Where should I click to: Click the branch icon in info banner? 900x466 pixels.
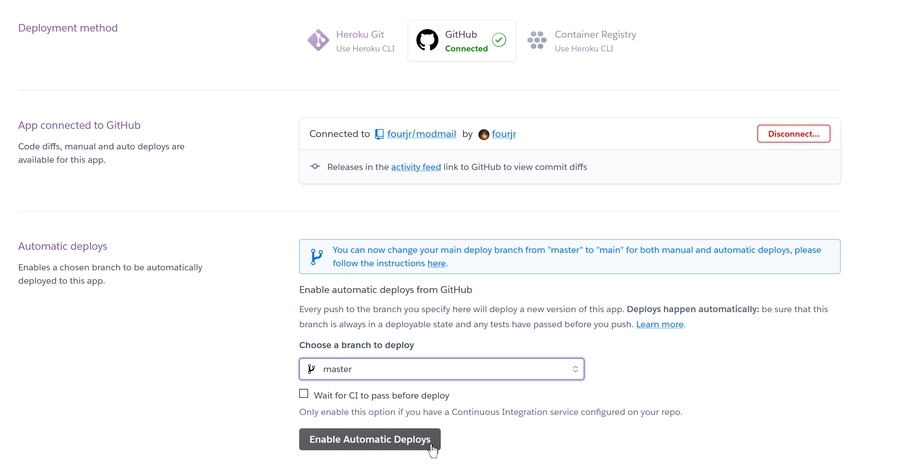[316, 257]
